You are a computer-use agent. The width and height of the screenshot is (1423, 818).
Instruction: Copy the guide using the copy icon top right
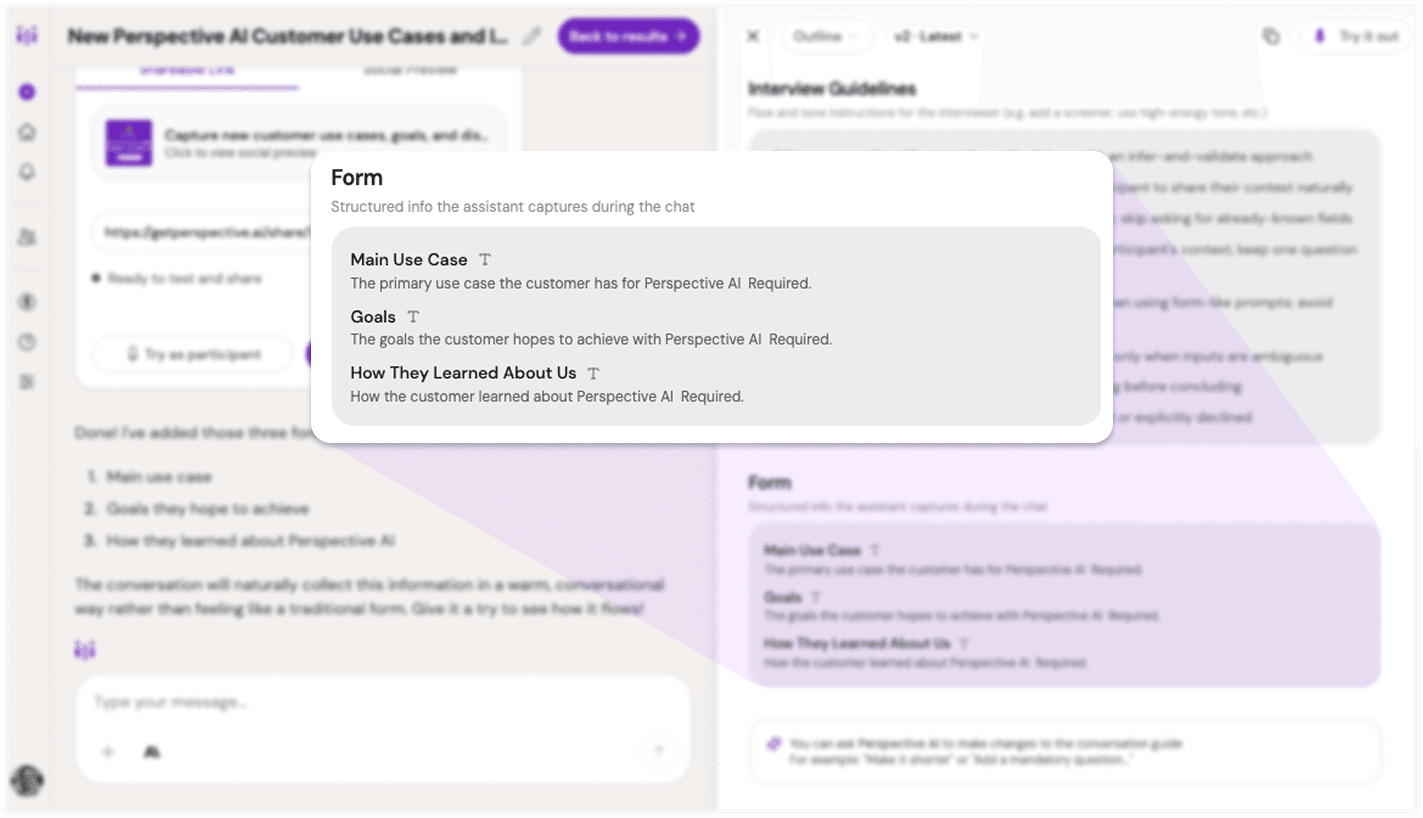(1270, 35)
